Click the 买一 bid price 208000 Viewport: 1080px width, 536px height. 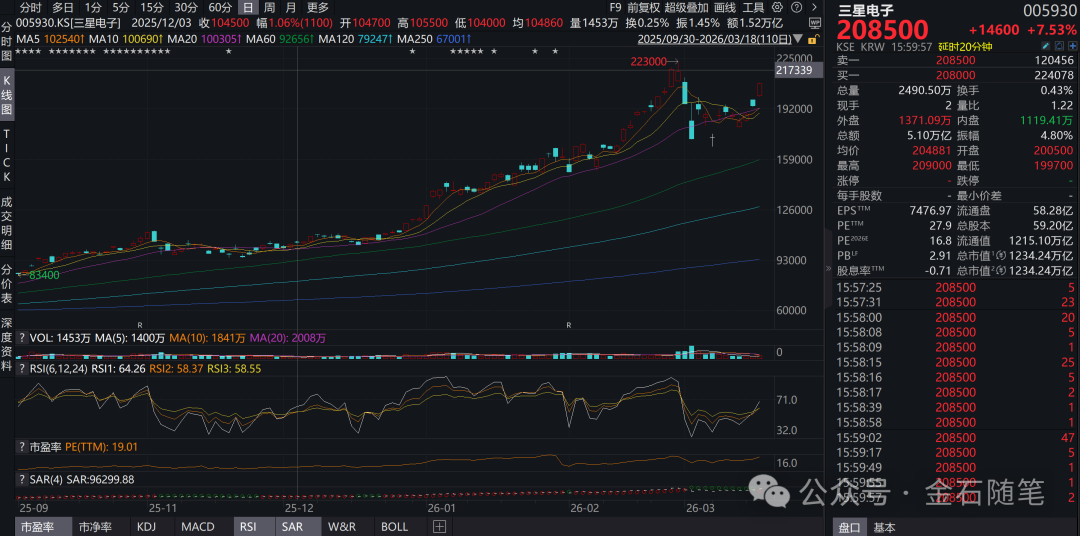[953, 75]
